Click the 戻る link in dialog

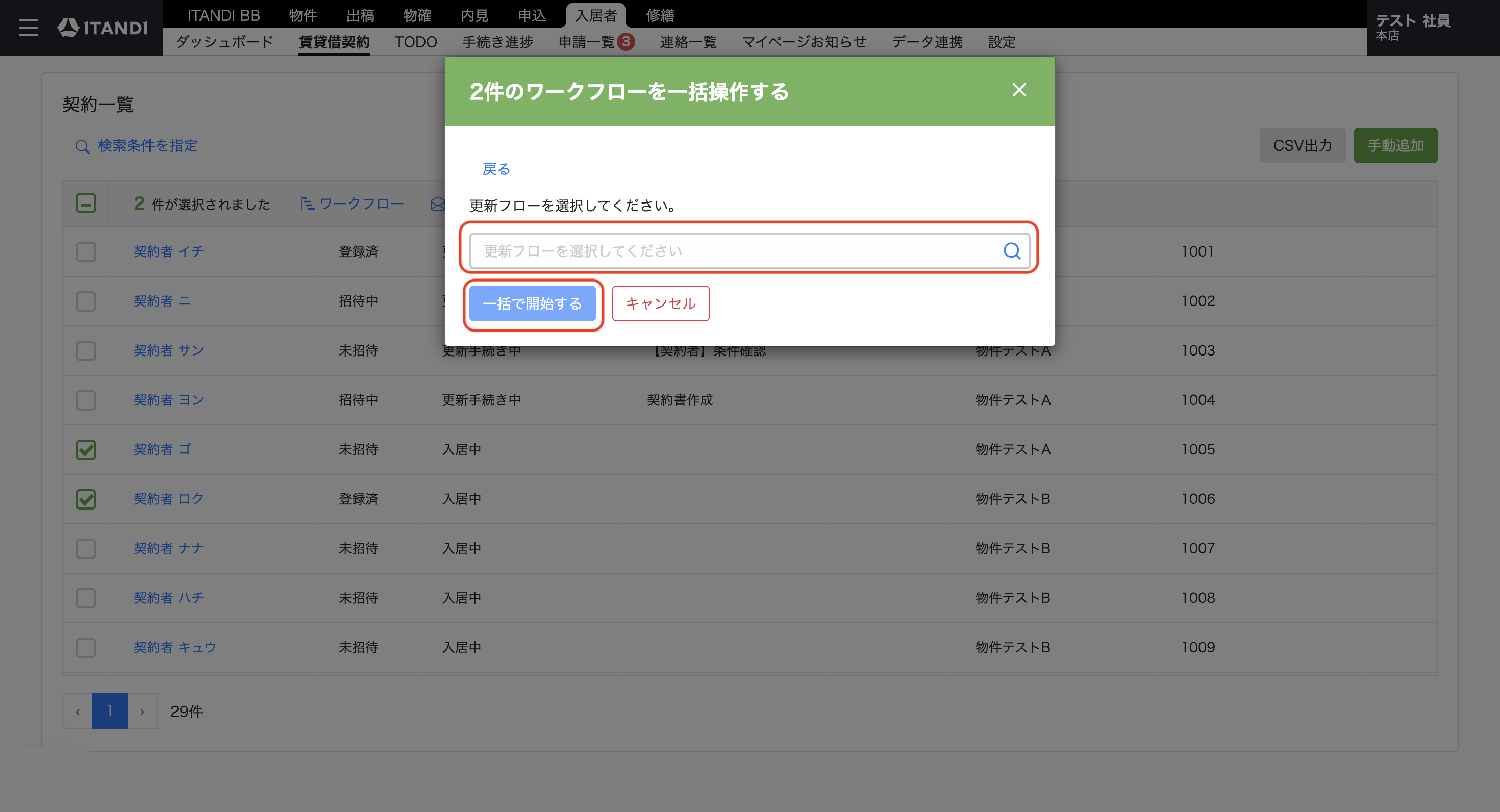496,169
